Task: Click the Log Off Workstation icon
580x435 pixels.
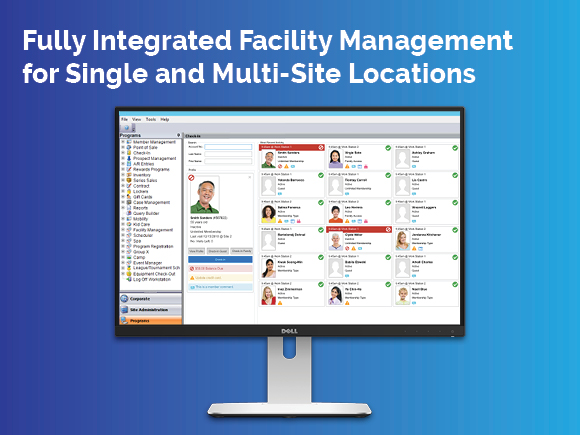Action: (x=129, y=279)
